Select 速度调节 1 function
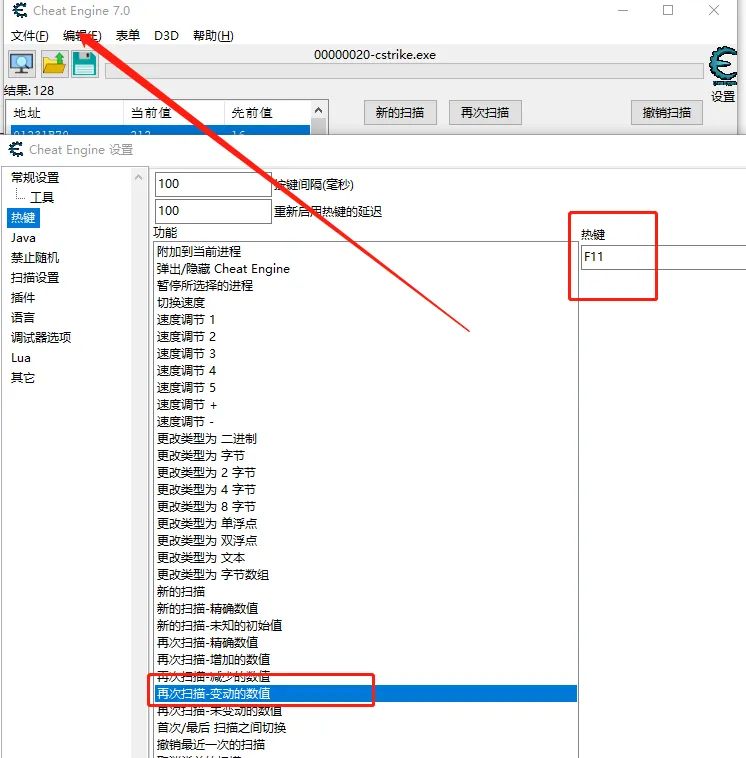Viewport: 746px width, 758px height. [x=366, y=320]
